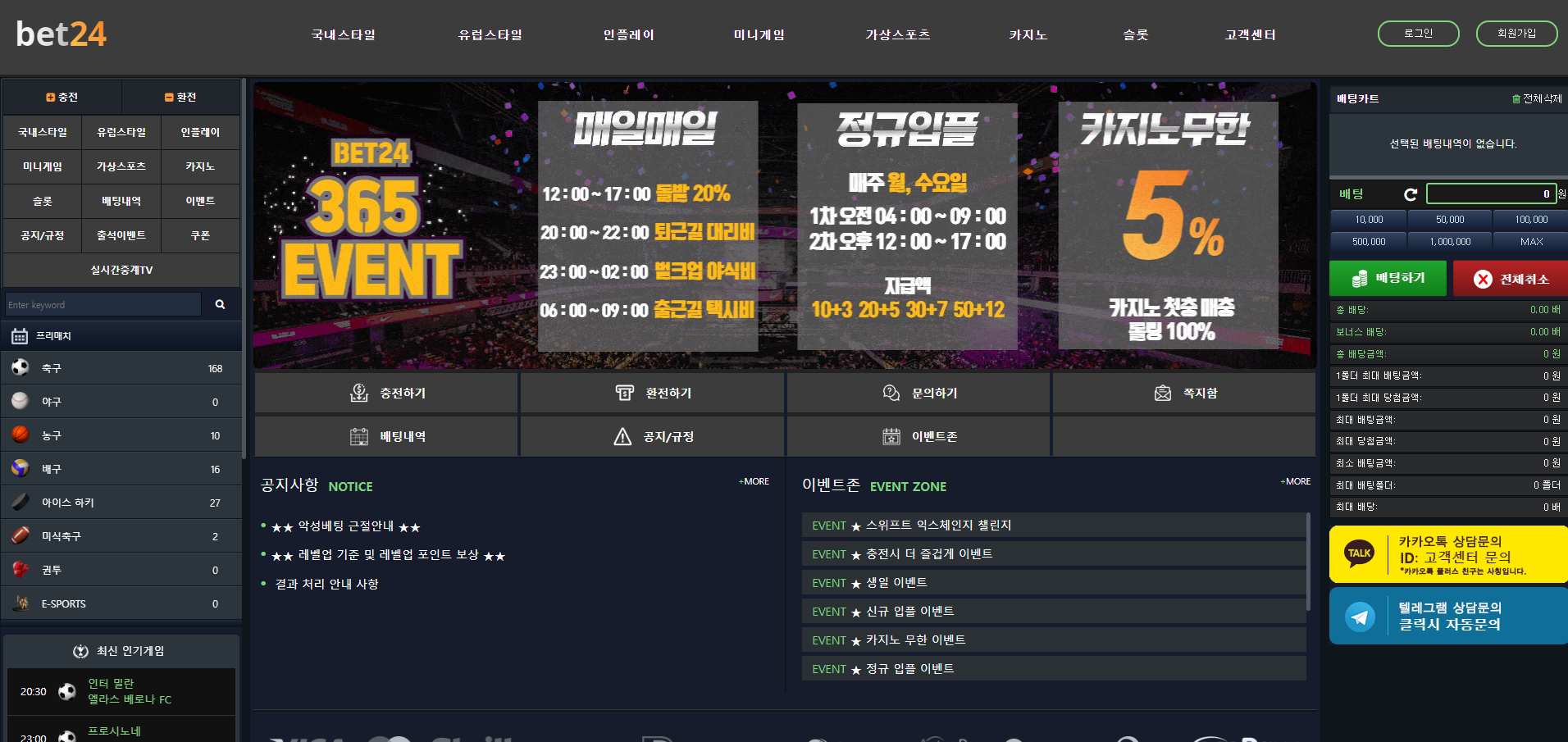
Task: Click the 이벤트존 calendar icon
Action: [891, 436]
